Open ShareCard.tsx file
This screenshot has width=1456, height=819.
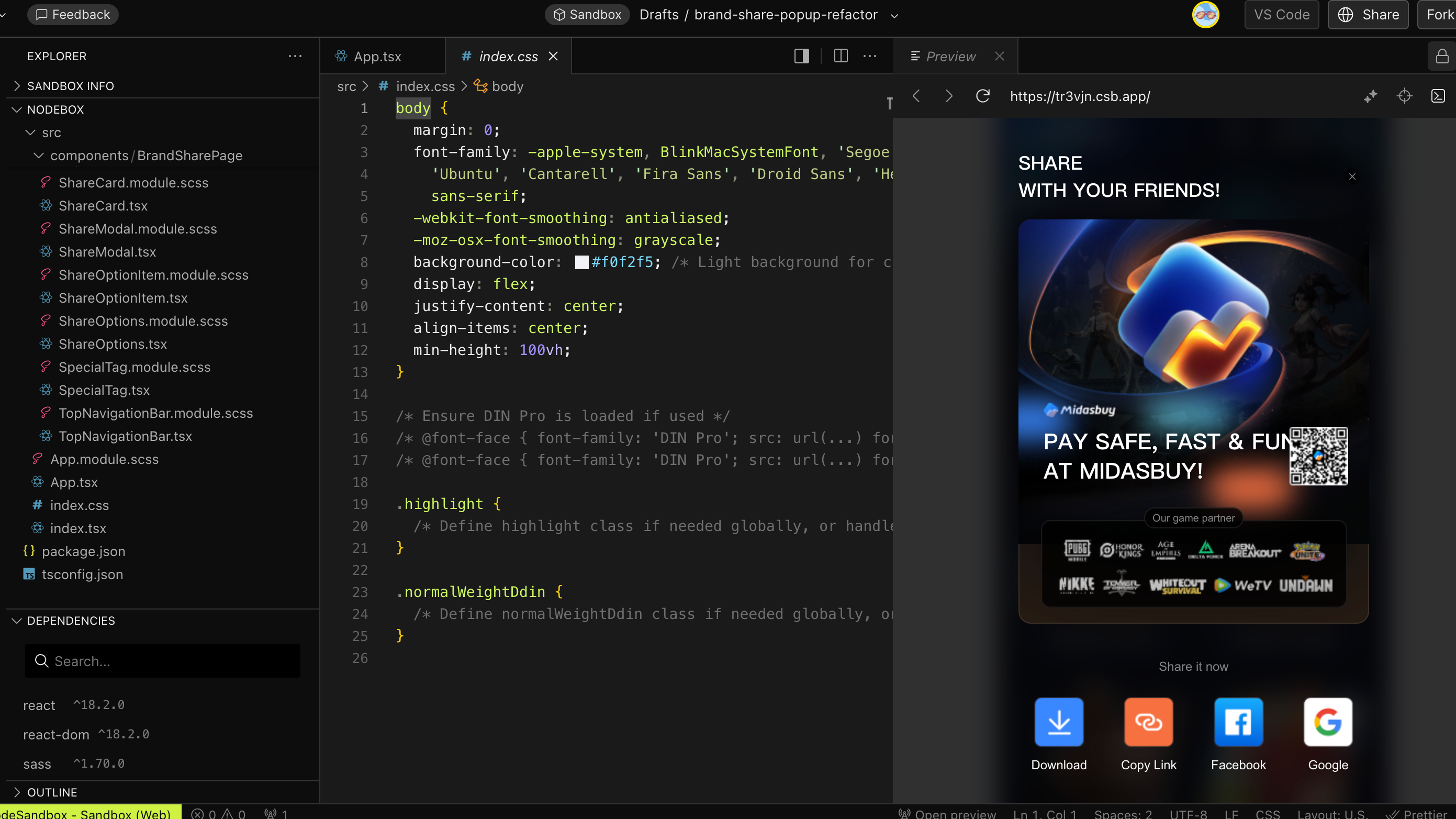coord(103,206)
